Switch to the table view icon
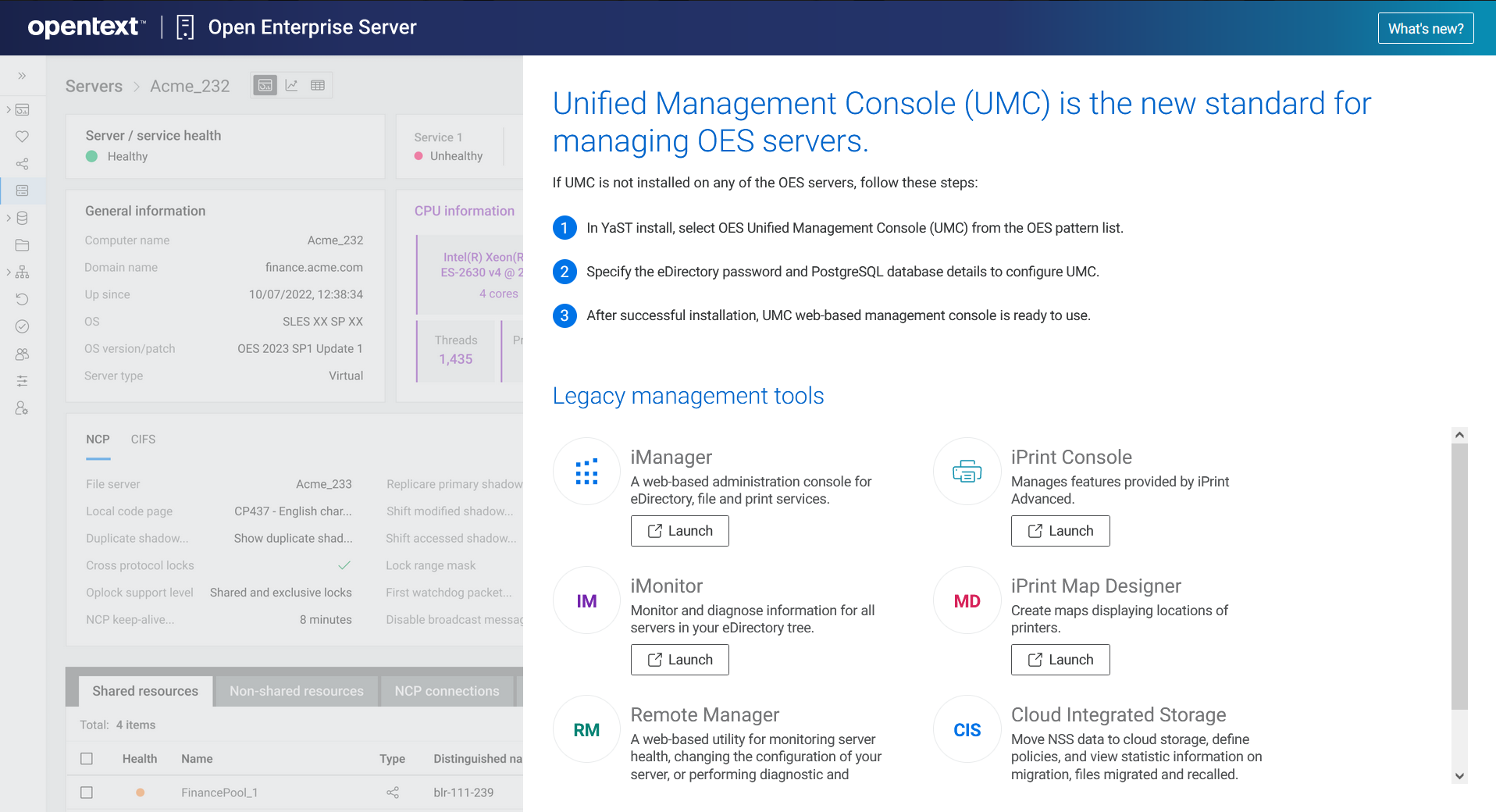Screen dimensions: 1496x812 click(x=318, y=85)
